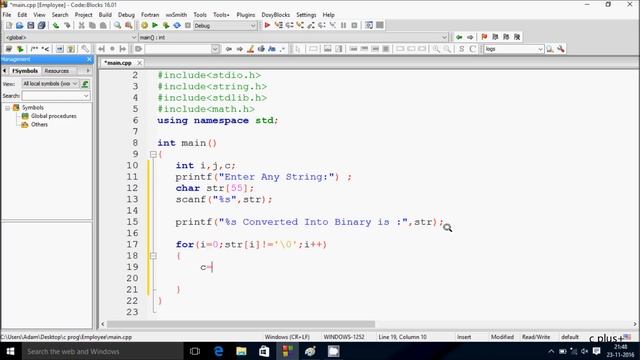The image size is (640, 360).
Task: Click the empty incremental search field in the toolbar
Action: 178,49
